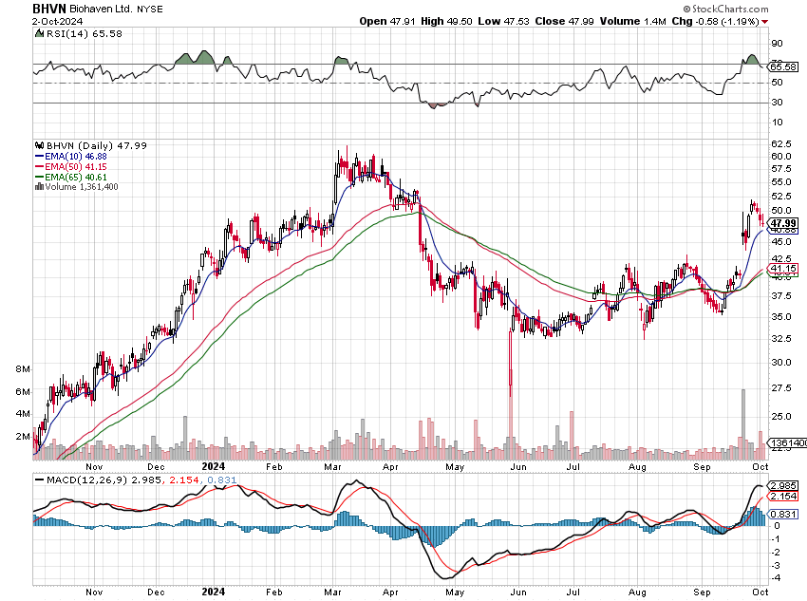Click the 25.0 price axis label
807x601 pixels.
coord(781,416)
